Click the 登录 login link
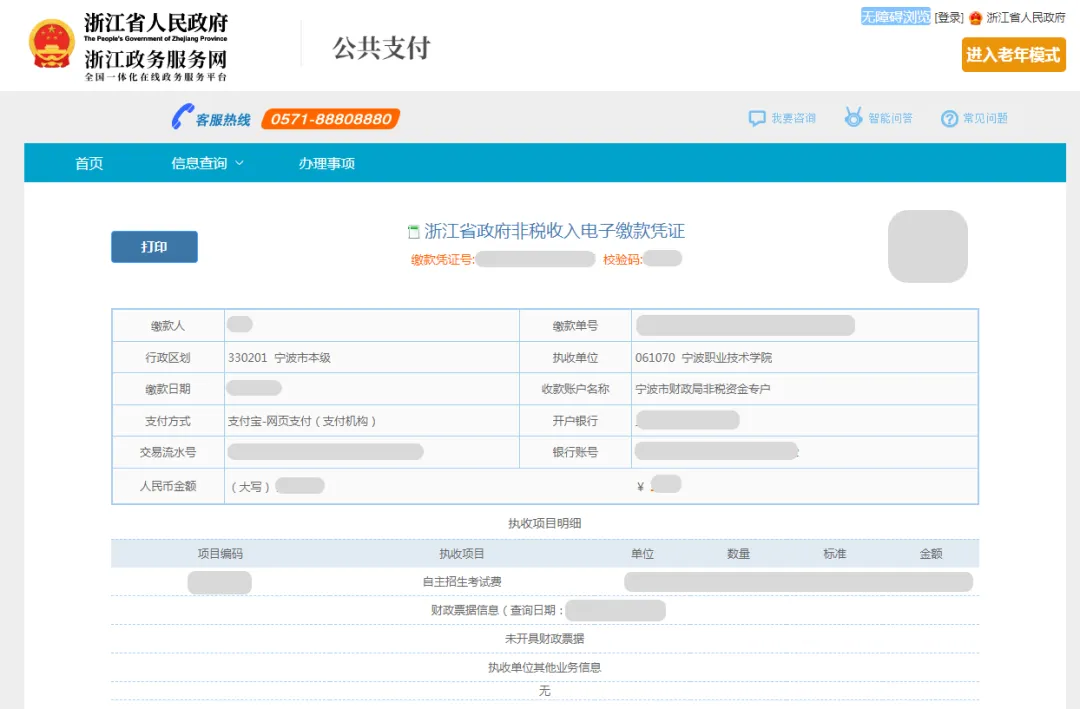 point(949,17)
